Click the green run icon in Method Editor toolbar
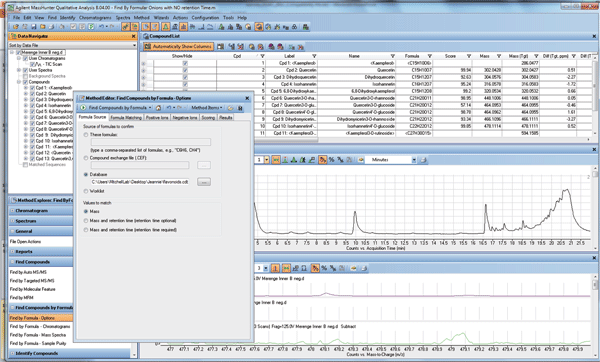Viewport: 600px width, 362px height. coord(83,108)
